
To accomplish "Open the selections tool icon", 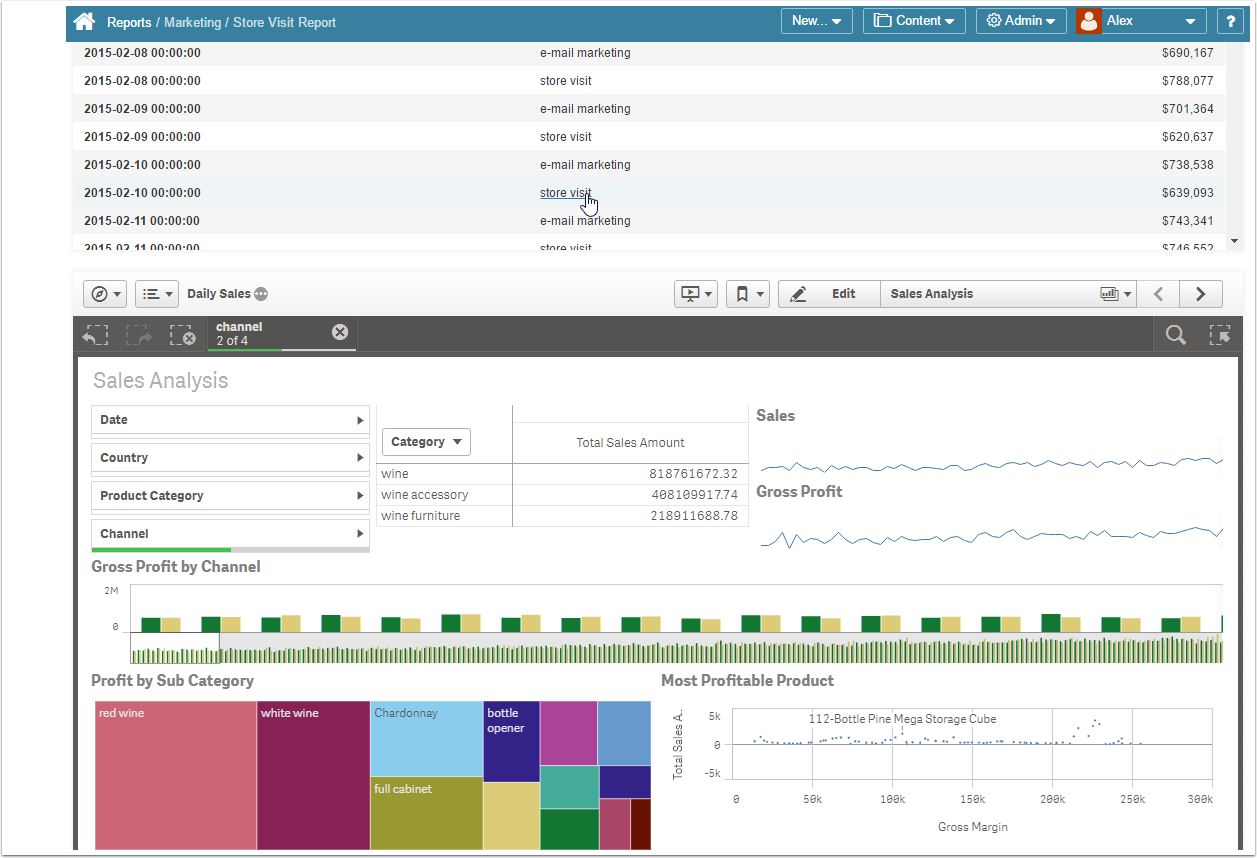I will 1220,336.
